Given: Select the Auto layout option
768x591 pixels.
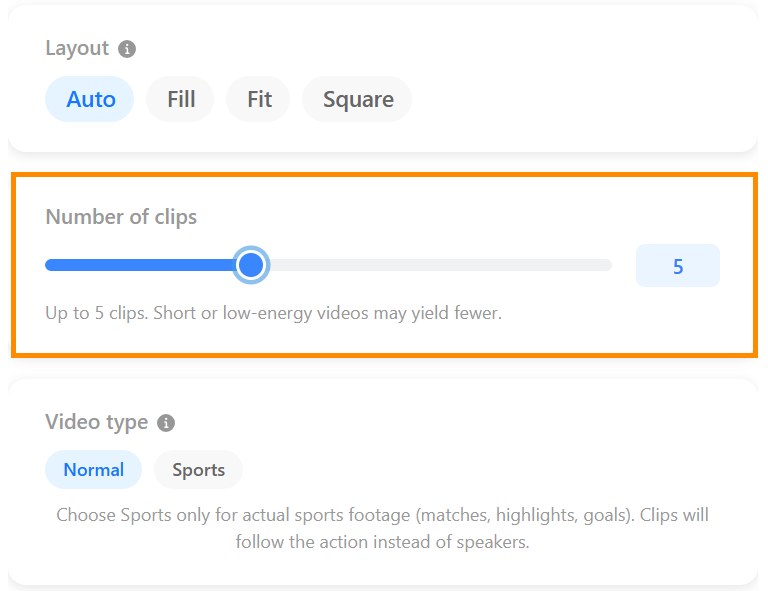Looking at the screenshot, I should point(90,99).
